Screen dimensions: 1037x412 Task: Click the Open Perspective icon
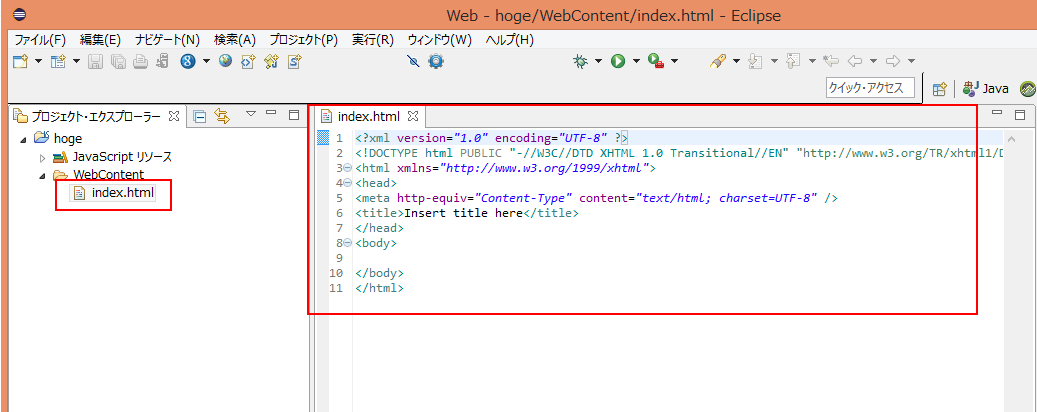tap(939, 89)
